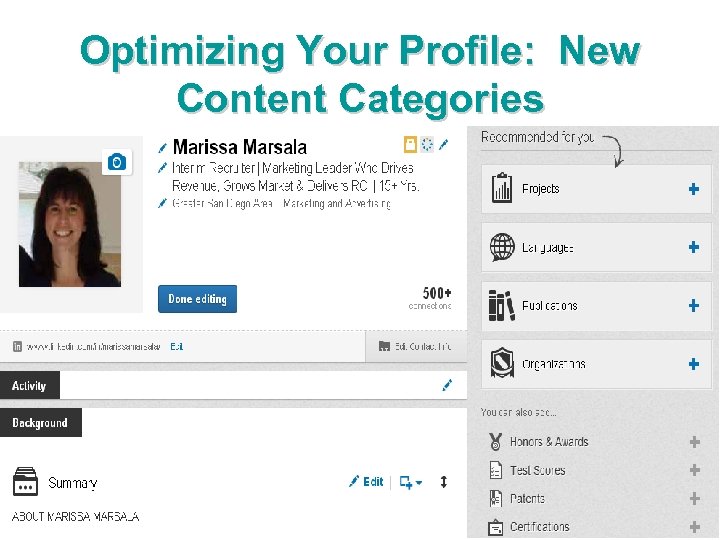
Task: Click the reorder arrows icon in Summary
Action: coord(444,482)
